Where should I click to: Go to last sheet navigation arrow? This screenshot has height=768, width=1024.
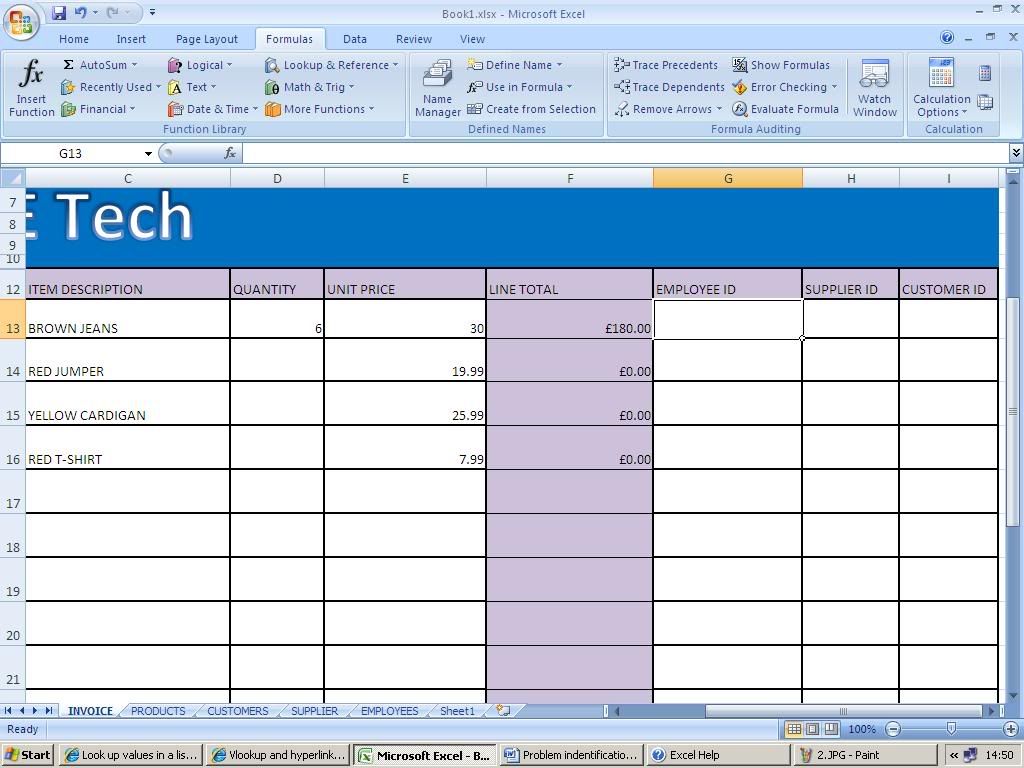pos(49,711)
